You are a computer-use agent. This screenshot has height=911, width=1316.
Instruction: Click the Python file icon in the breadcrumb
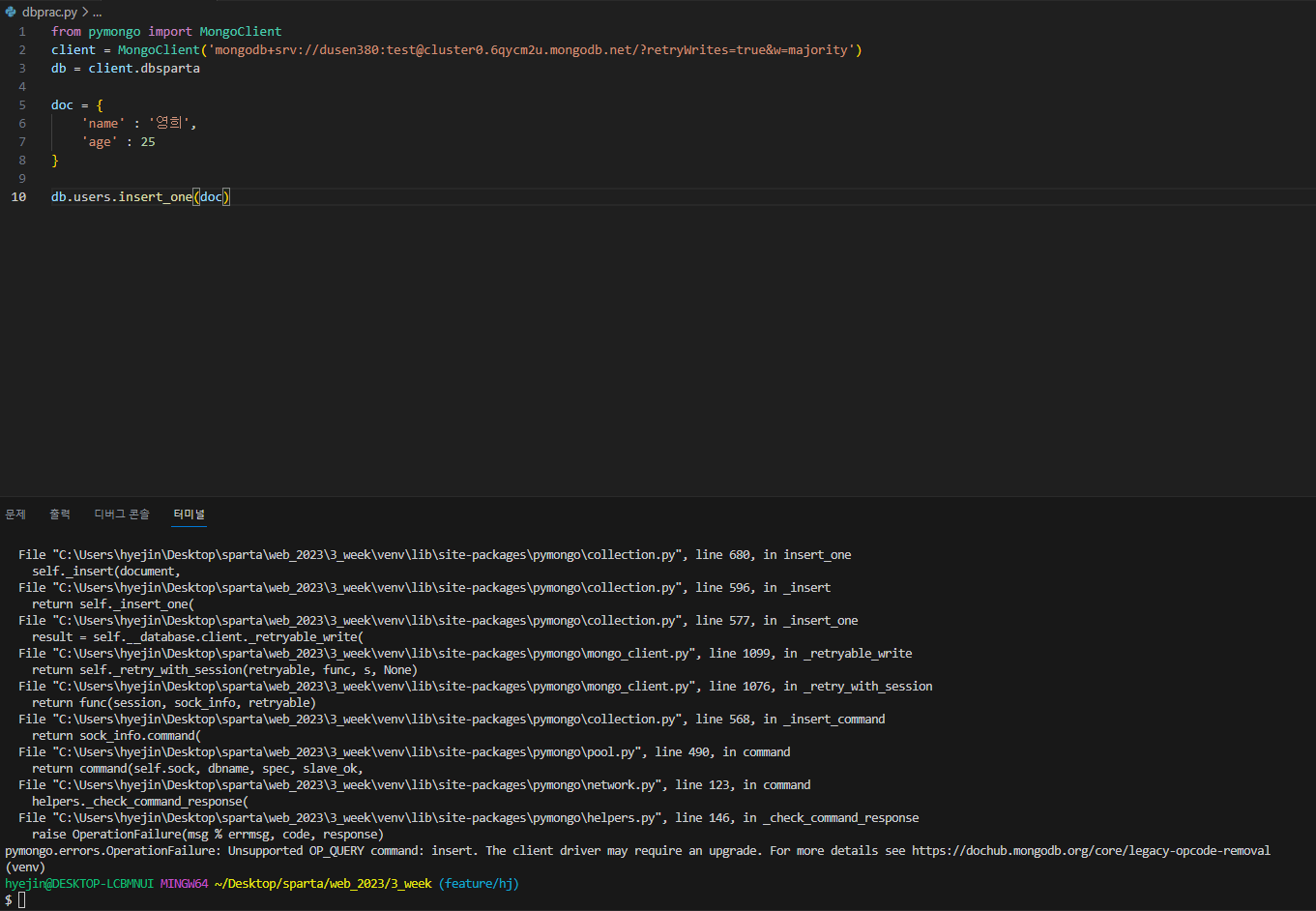tap(11, 13)
